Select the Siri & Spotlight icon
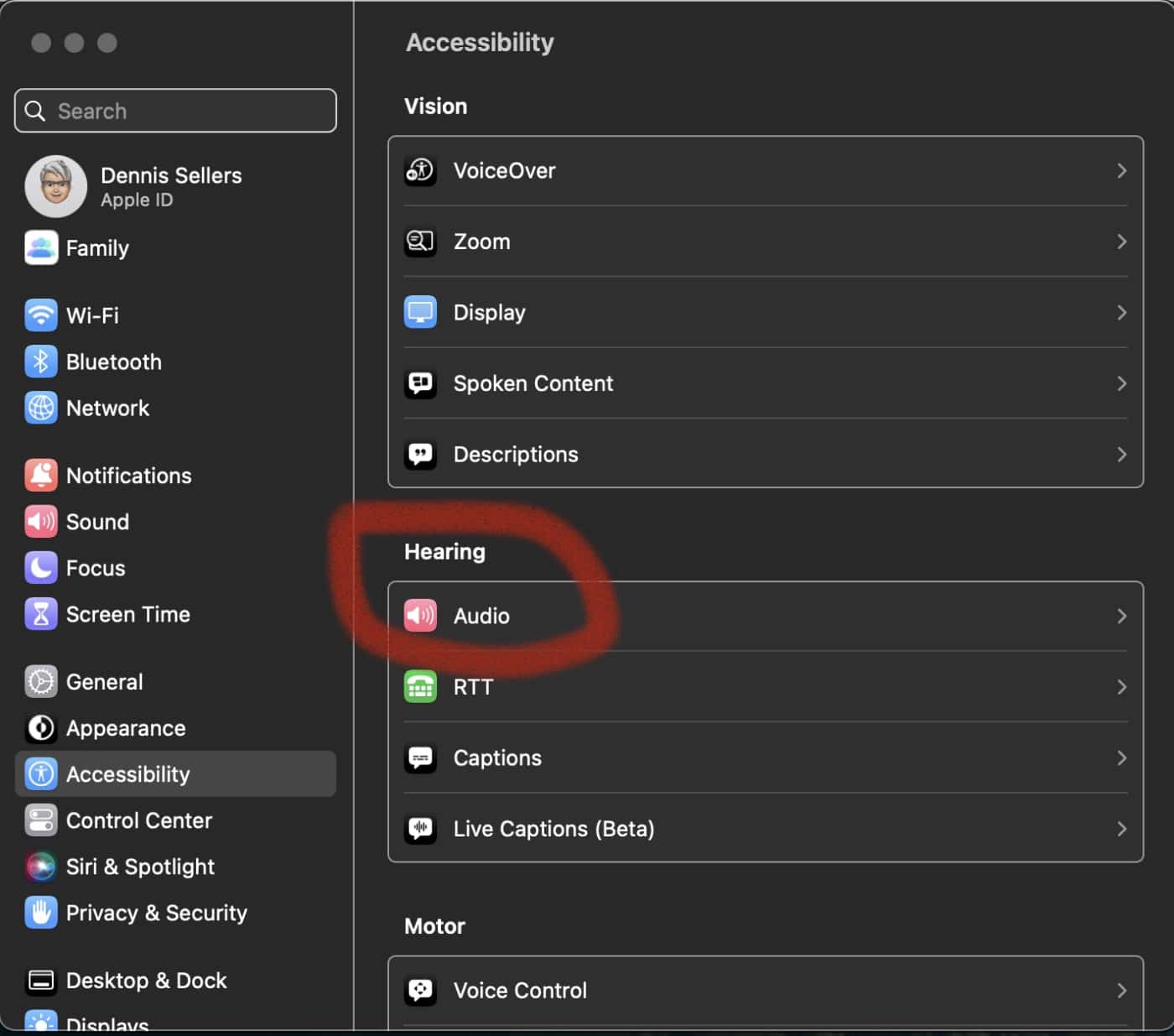This screenshot has height=1036, width=1174. pos(41,866)
